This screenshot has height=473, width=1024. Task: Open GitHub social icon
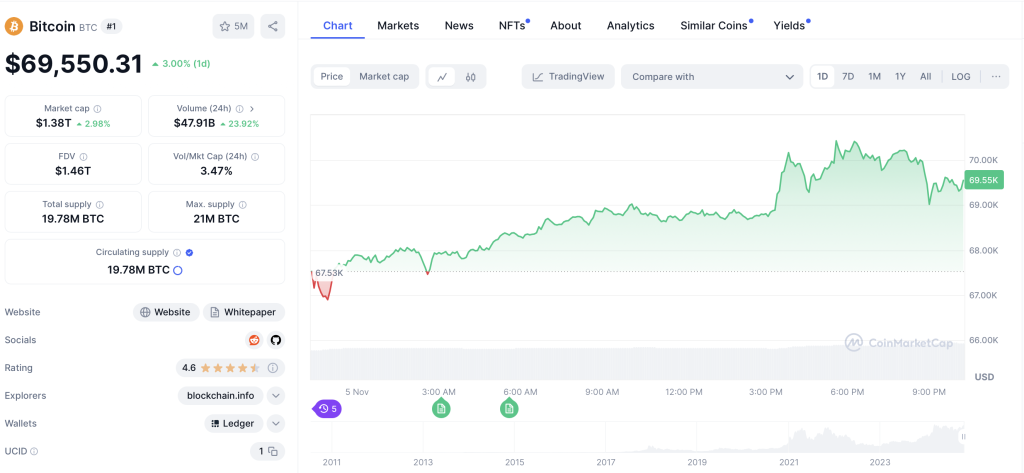click(276, 340)
